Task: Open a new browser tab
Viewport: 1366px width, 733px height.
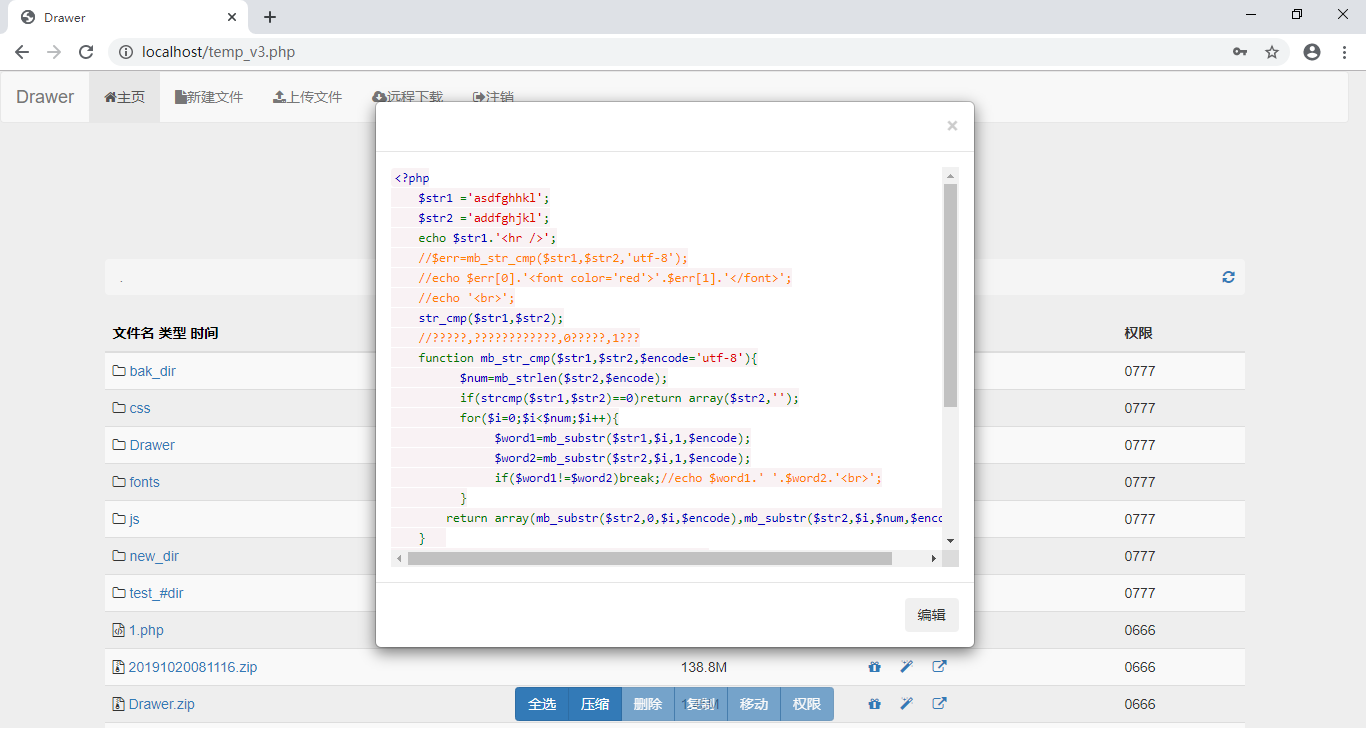Action: pos(270,17)
